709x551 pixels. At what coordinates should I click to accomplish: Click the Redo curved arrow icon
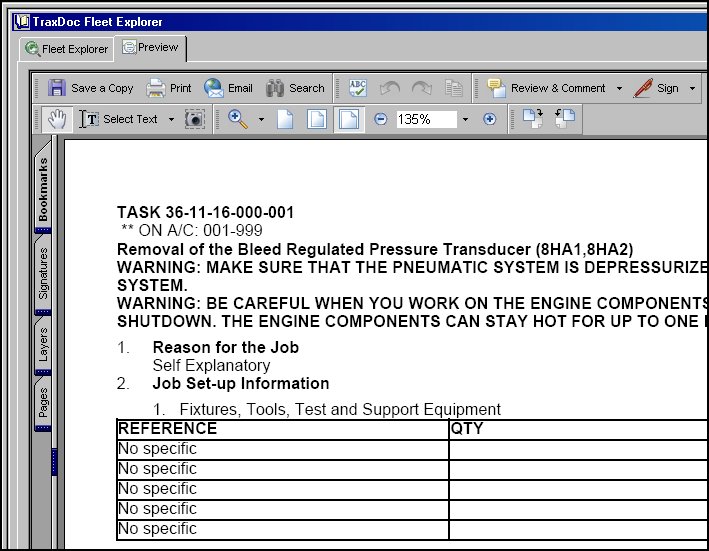[x=421, y=88]
